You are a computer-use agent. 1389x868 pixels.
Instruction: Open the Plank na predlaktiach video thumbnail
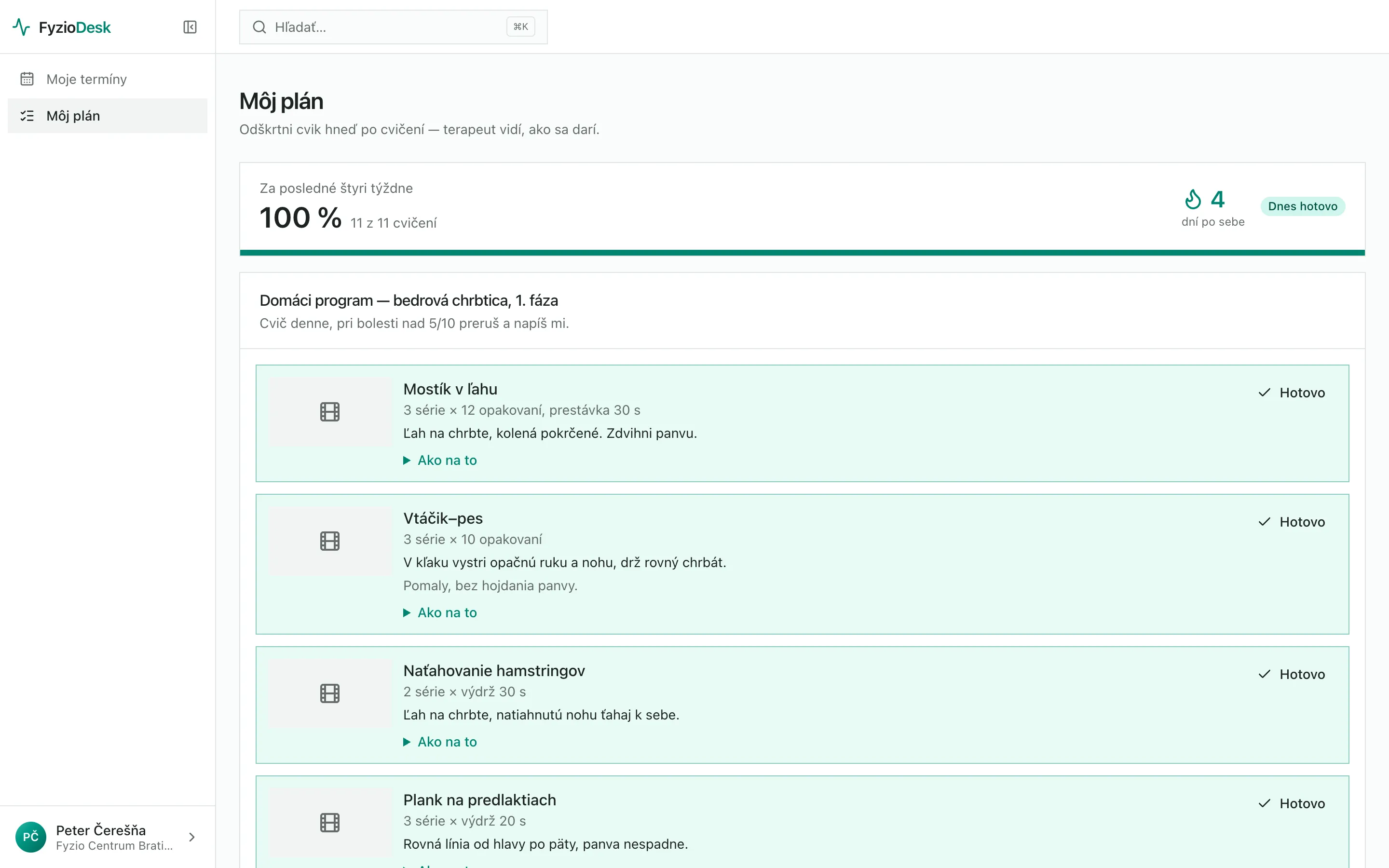click(x=330, y=823)
